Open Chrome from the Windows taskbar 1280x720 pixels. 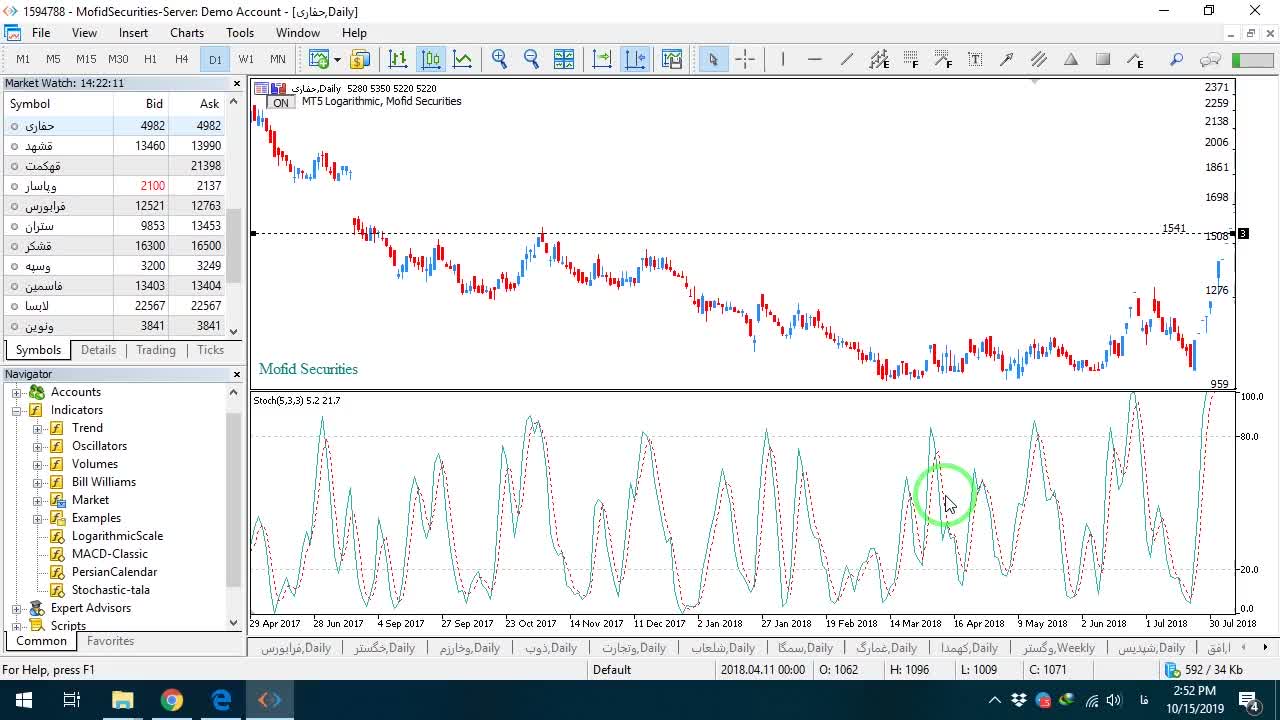tap(172, 700)
